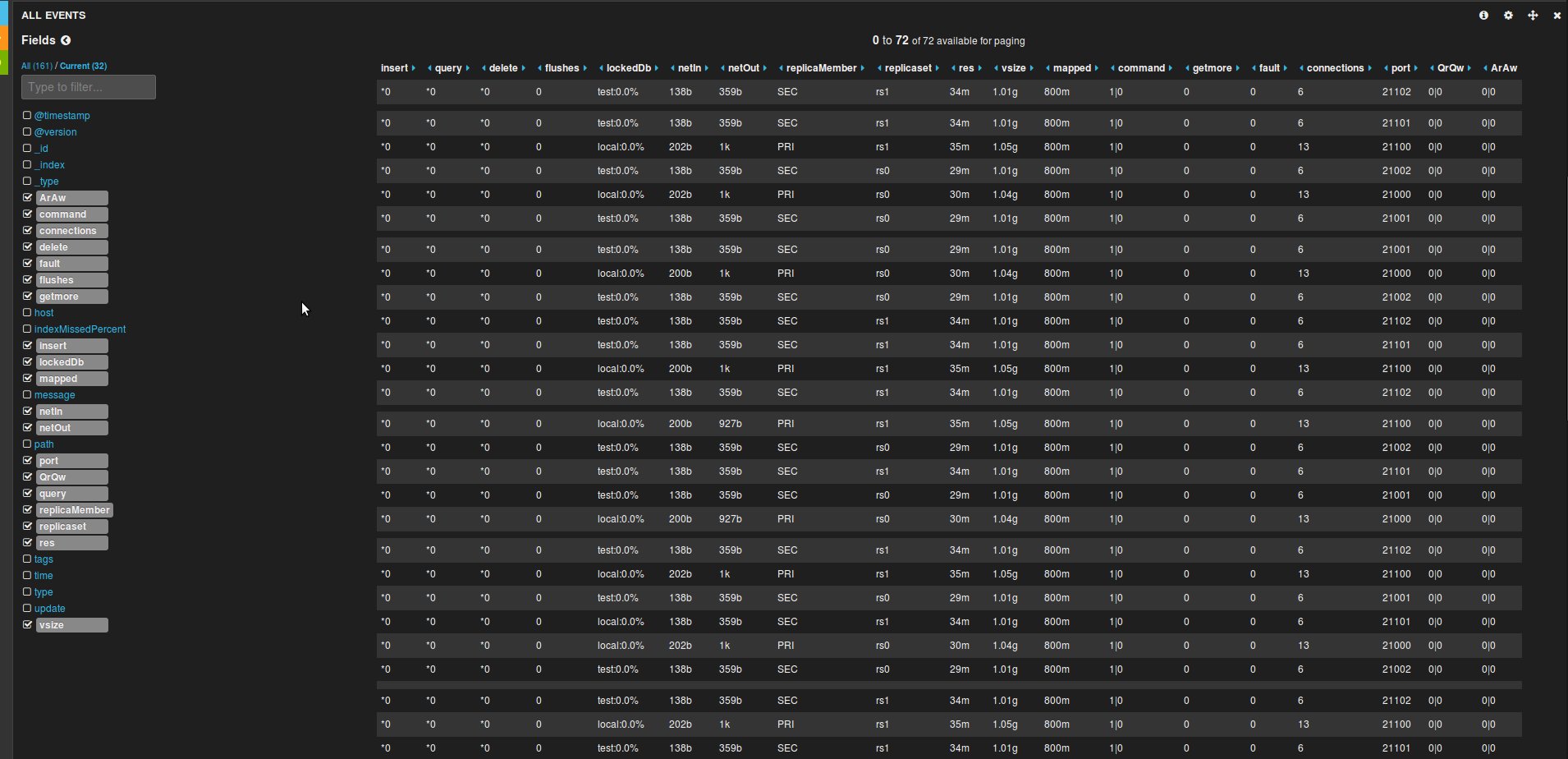Open panel settings with the gear icon
Viewport: 1568px width, 759px height.
[x=1508, y=16]
